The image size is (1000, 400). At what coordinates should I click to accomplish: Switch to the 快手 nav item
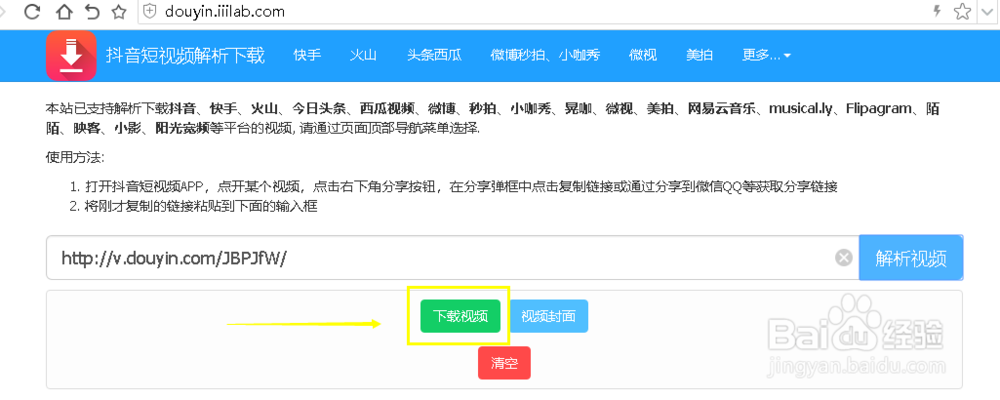pos(307,56)
